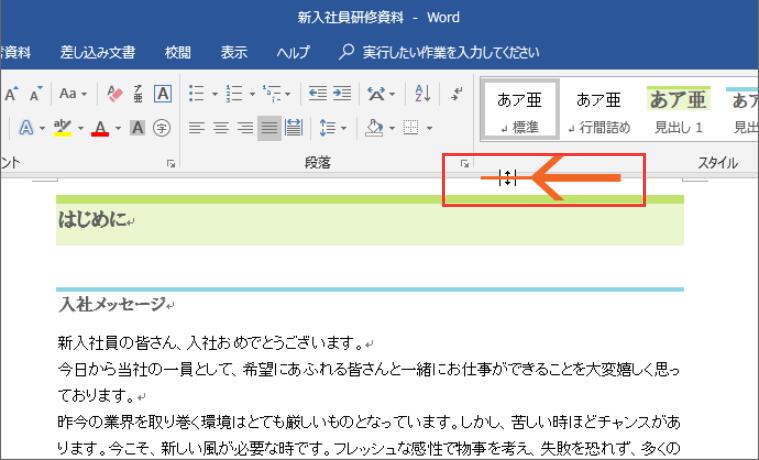The image size is (759, 460).
Task: Open the Shading color dropdown arrow
Action: [392, 128]
